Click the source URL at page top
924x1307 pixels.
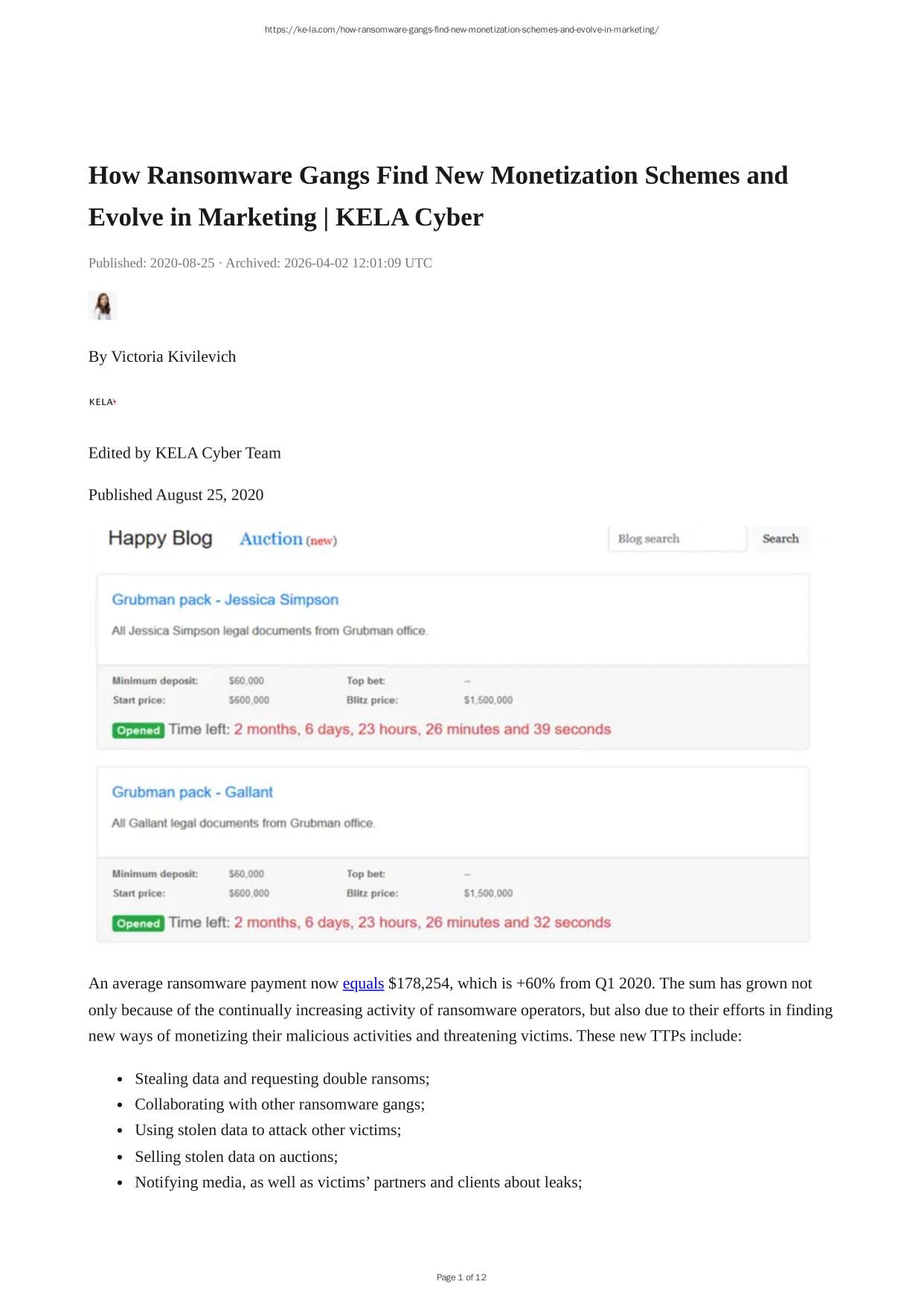461,30
